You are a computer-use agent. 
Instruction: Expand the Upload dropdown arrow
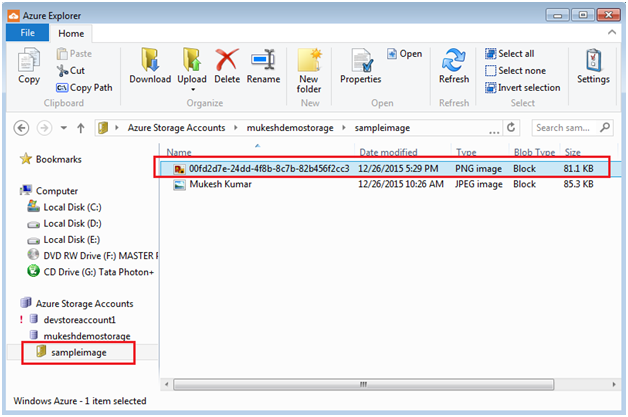(192, 90)
